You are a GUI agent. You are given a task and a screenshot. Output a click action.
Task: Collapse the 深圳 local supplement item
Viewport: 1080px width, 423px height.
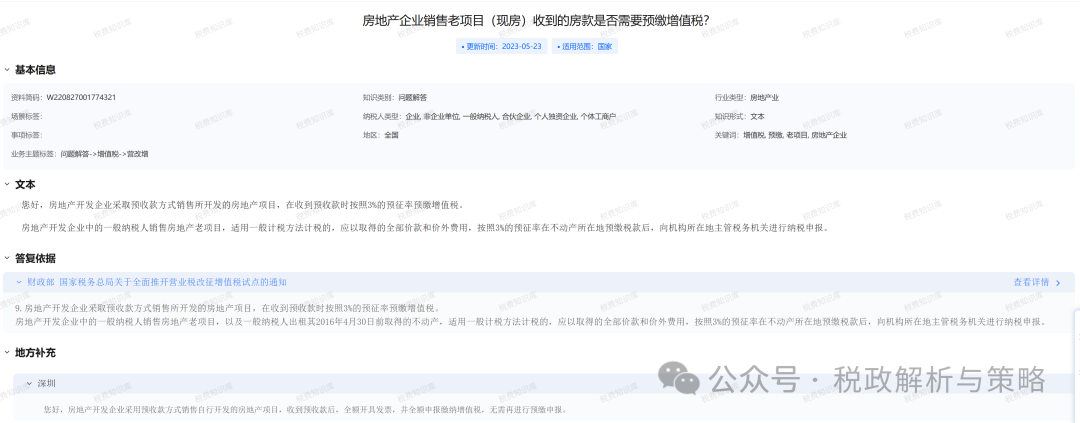(x=29, y=383)
